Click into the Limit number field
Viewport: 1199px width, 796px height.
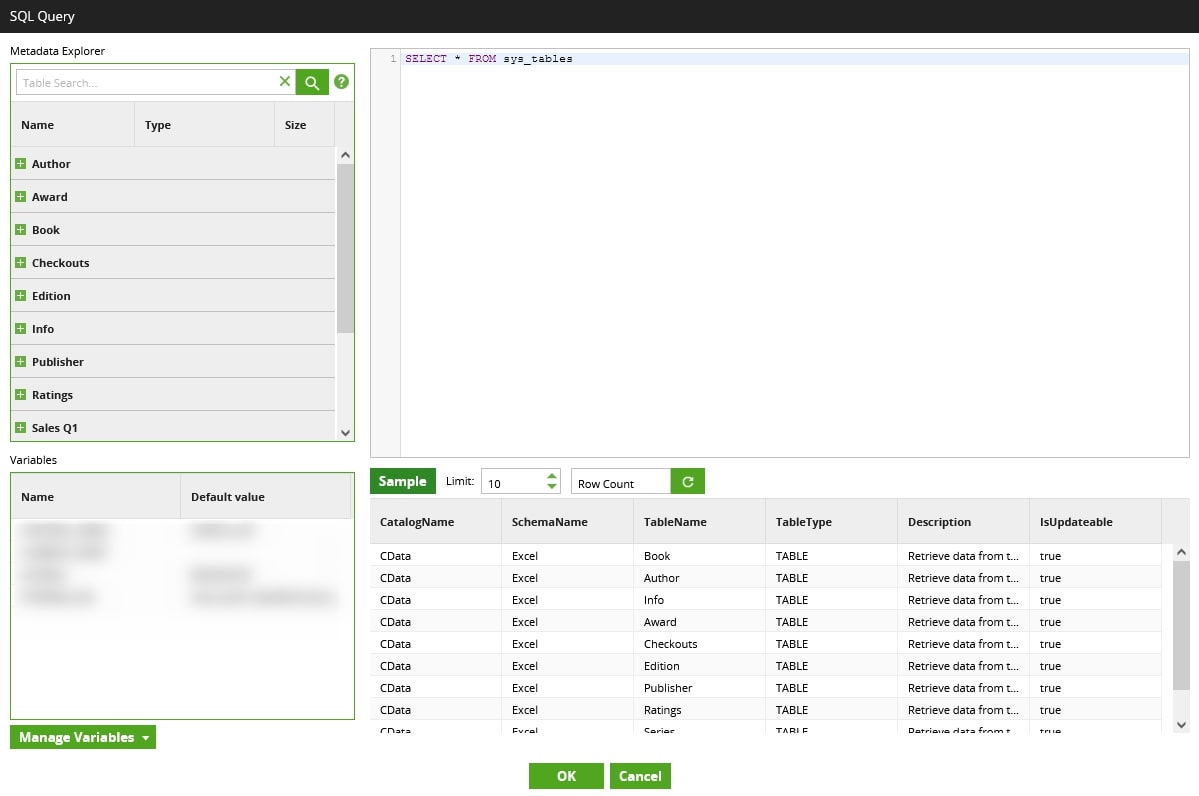tap(512, 482)
